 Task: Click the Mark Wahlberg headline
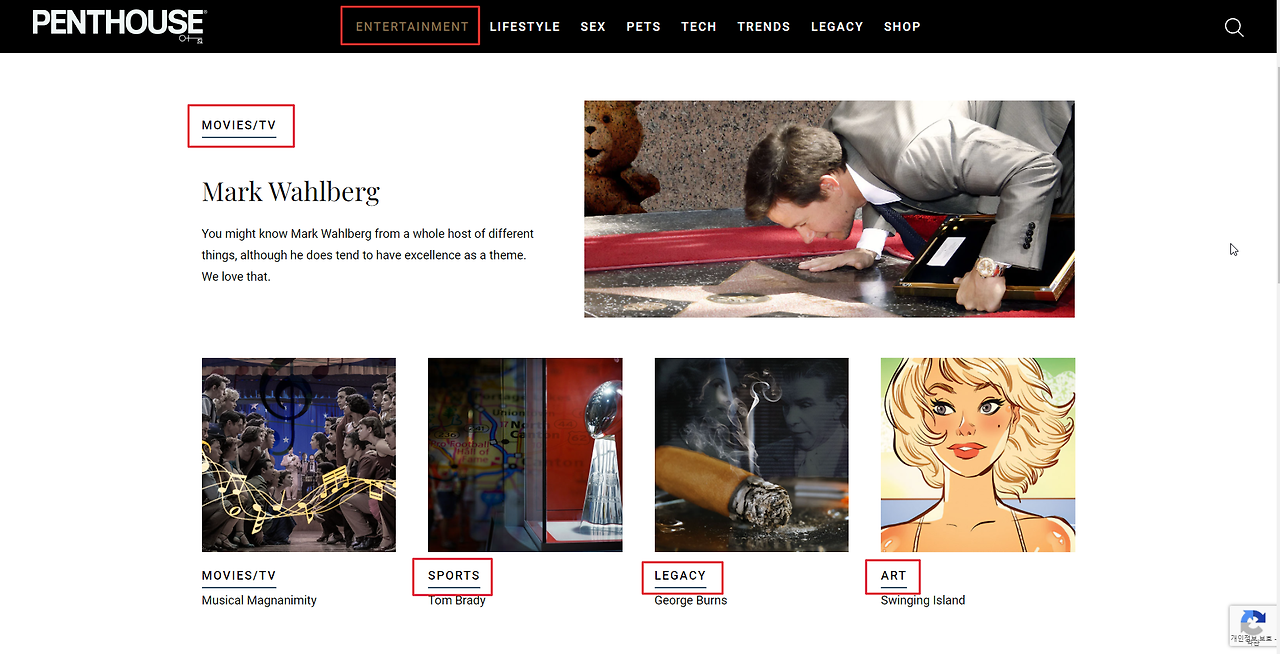291,191
